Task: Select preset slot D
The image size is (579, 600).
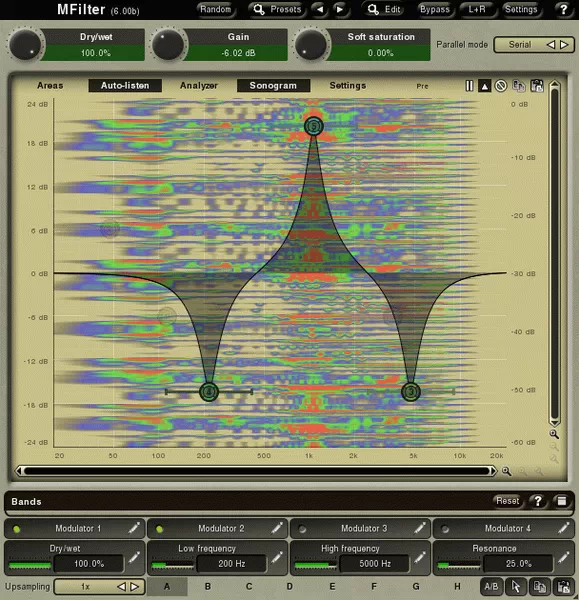Action: 290,587
